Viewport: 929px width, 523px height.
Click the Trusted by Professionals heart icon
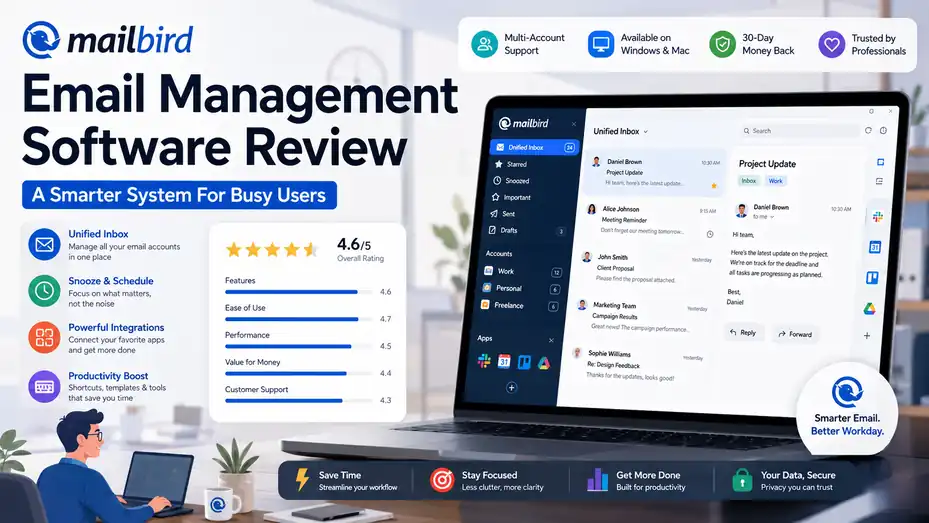click(x=832, y=44)
